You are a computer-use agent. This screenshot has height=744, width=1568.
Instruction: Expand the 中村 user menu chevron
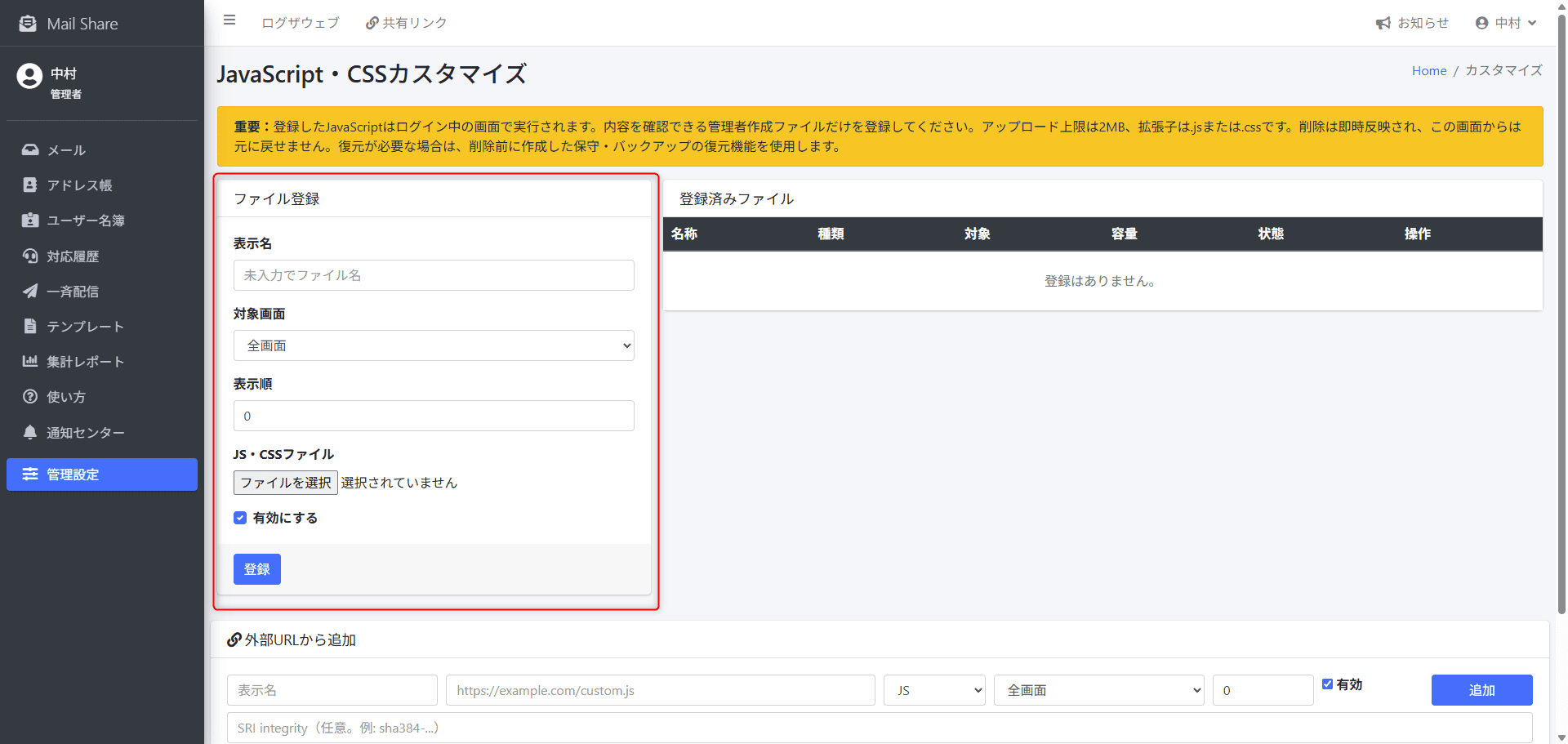[x=1532, y=23]
